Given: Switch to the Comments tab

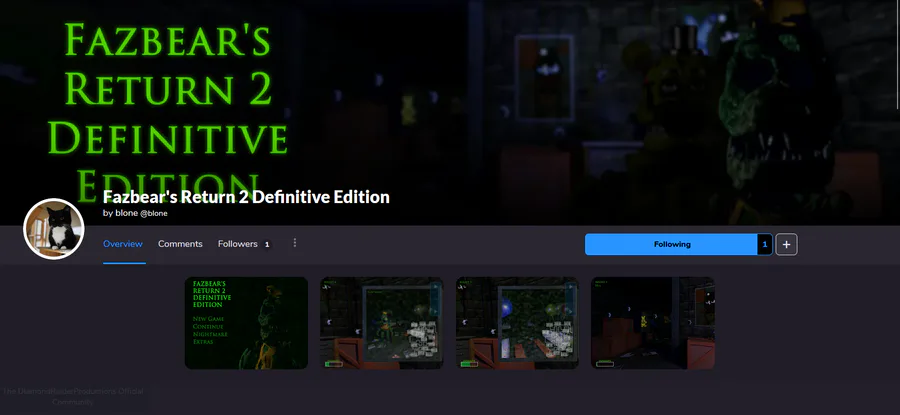Looking at the screenshot, I should coord(180,244).
